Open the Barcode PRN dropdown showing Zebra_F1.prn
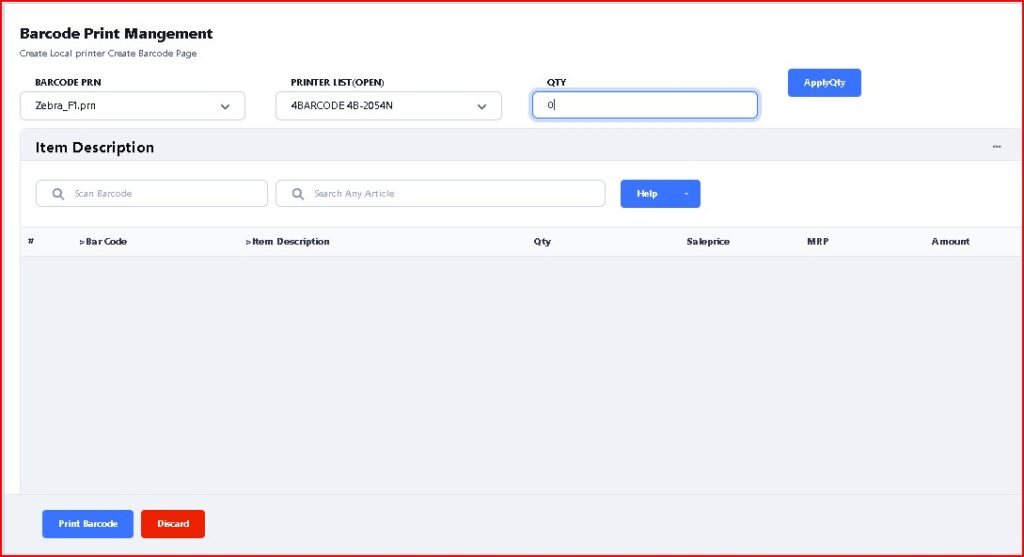This screenshot has height=557, width=1024. [132, 106]
